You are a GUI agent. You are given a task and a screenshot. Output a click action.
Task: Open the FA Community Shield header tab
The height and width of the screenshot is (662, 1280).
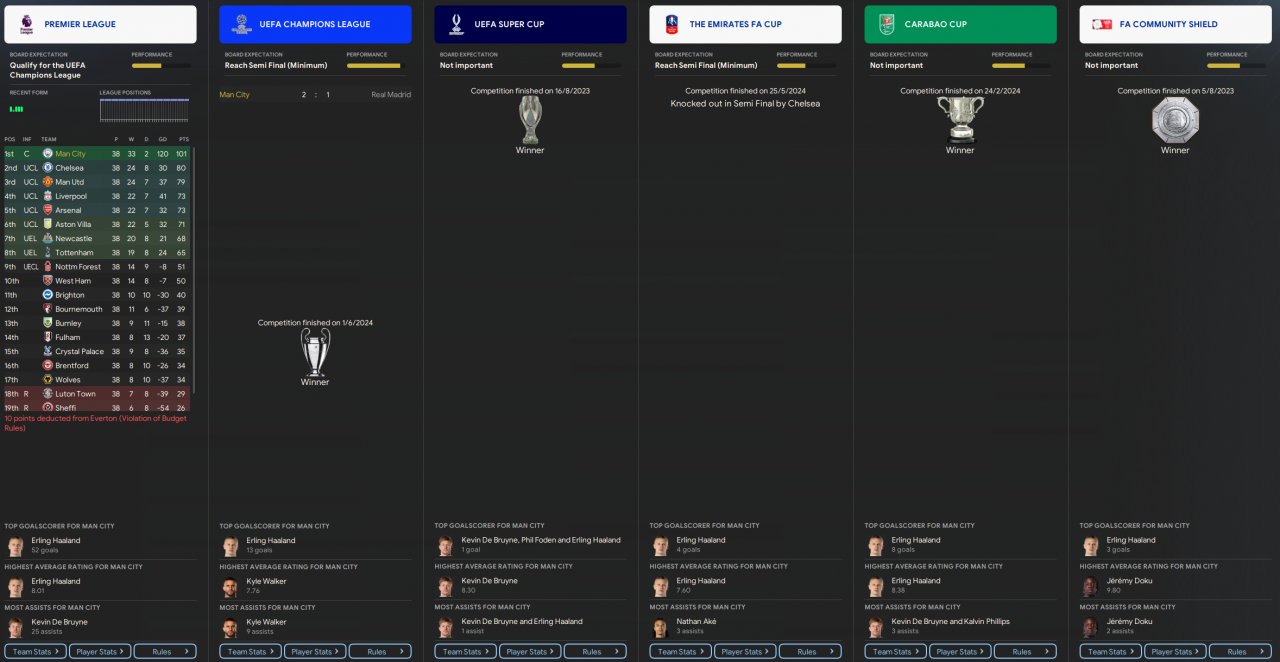pyautogui.click(x=1175, y=24)
